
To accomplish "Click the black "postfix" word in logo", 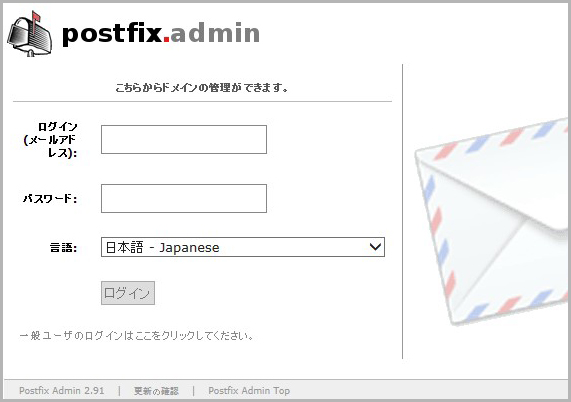I will click(112, 34).
